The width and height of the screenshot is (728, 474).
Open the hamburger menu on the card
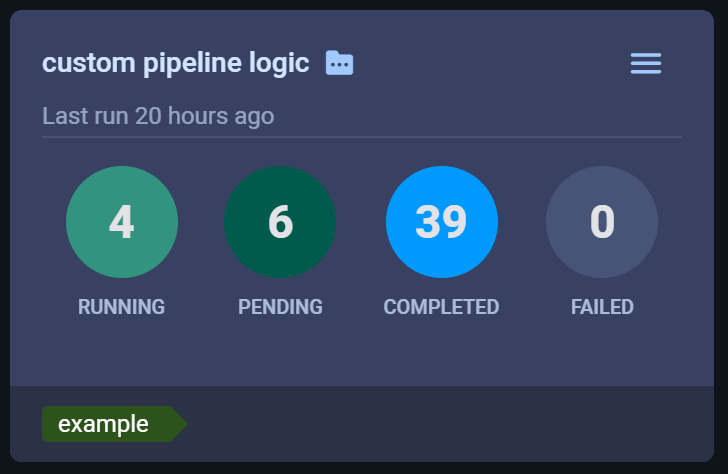click(645, 64)
